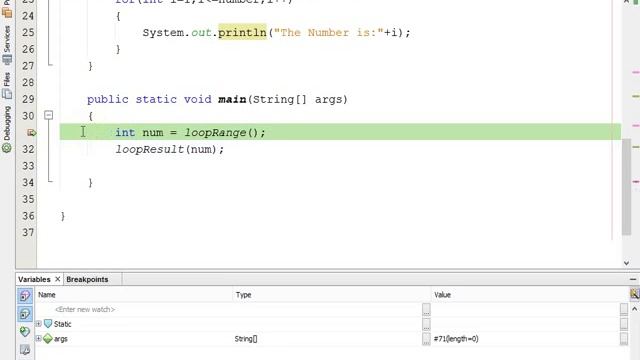This screenshot has width=640, height=360.
Task: Select the Variables tab
Action: click(34, 279)
